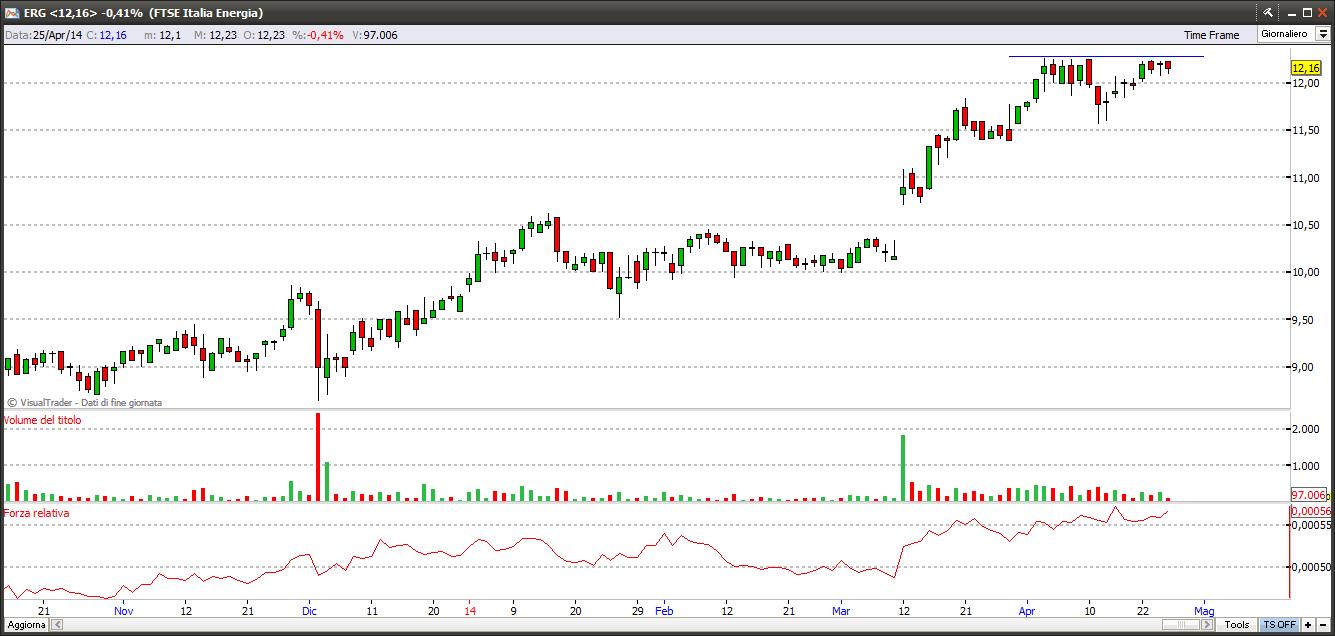Click the Feb date axis label

665,610
